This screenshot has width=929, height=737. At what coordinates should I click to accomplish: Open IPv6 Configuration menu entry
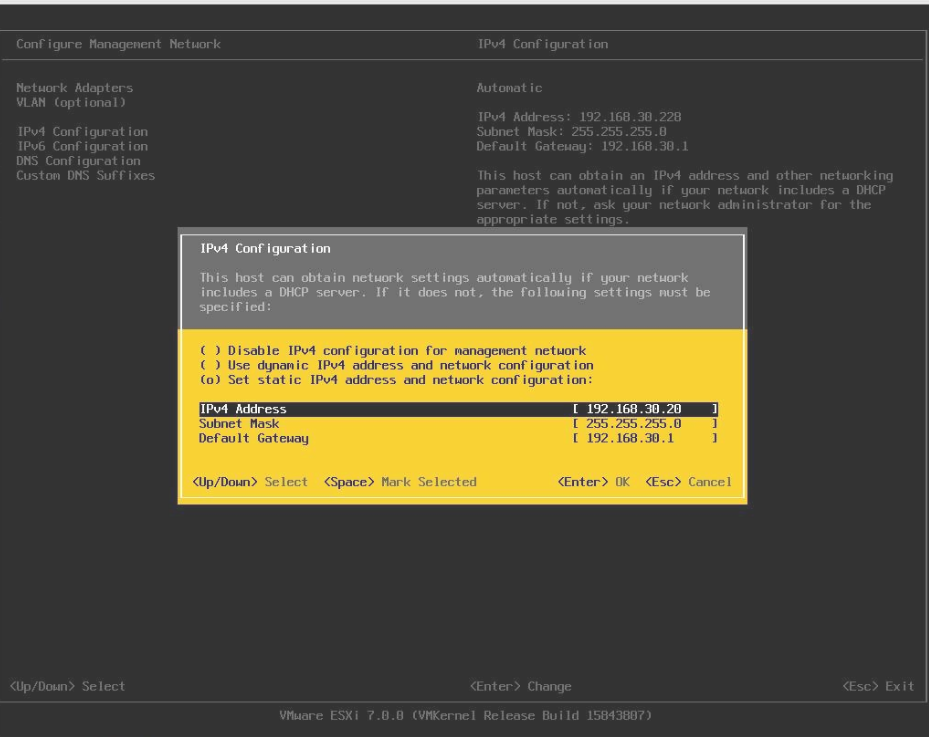click(x=82, y=145)
